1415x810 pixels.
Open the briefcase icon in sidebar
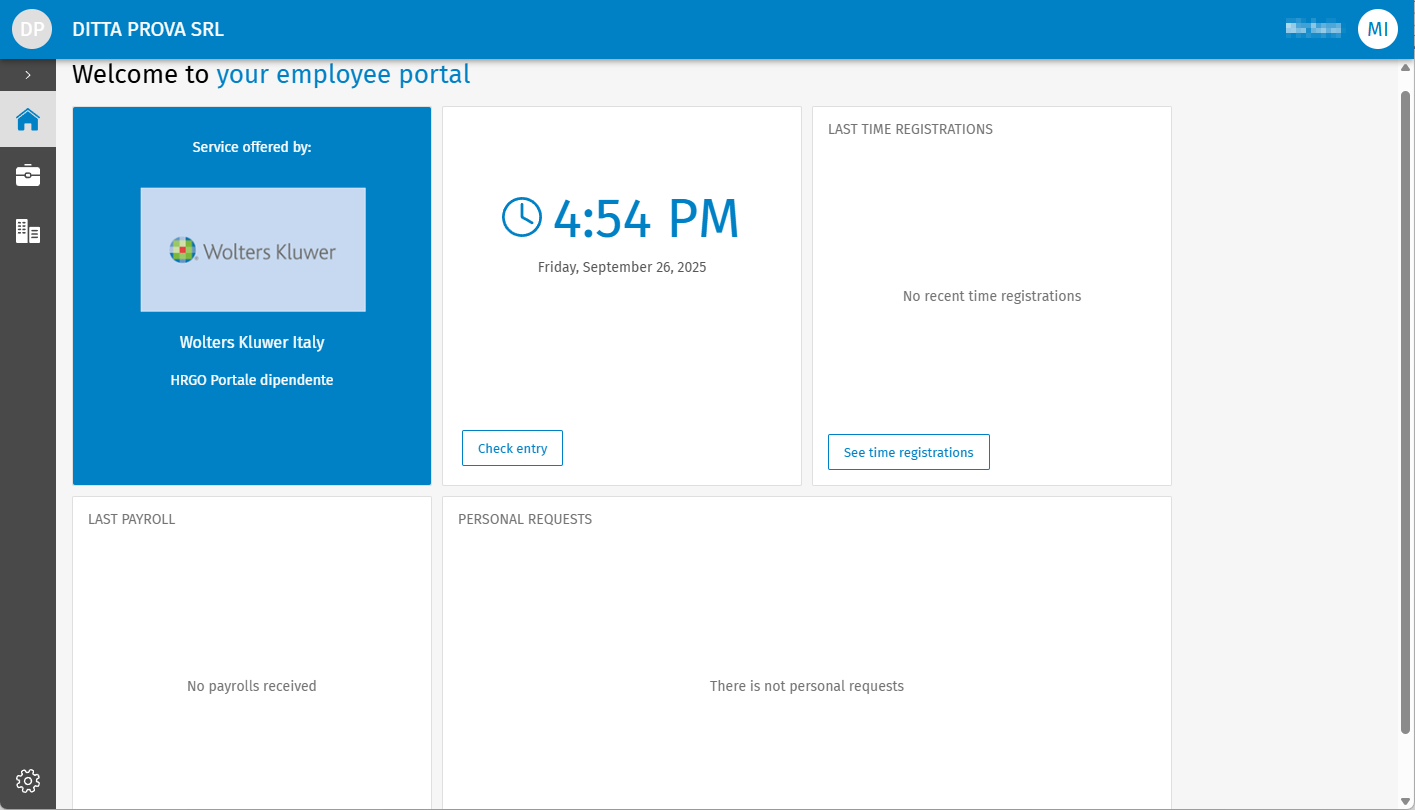(x=28, y=175)
